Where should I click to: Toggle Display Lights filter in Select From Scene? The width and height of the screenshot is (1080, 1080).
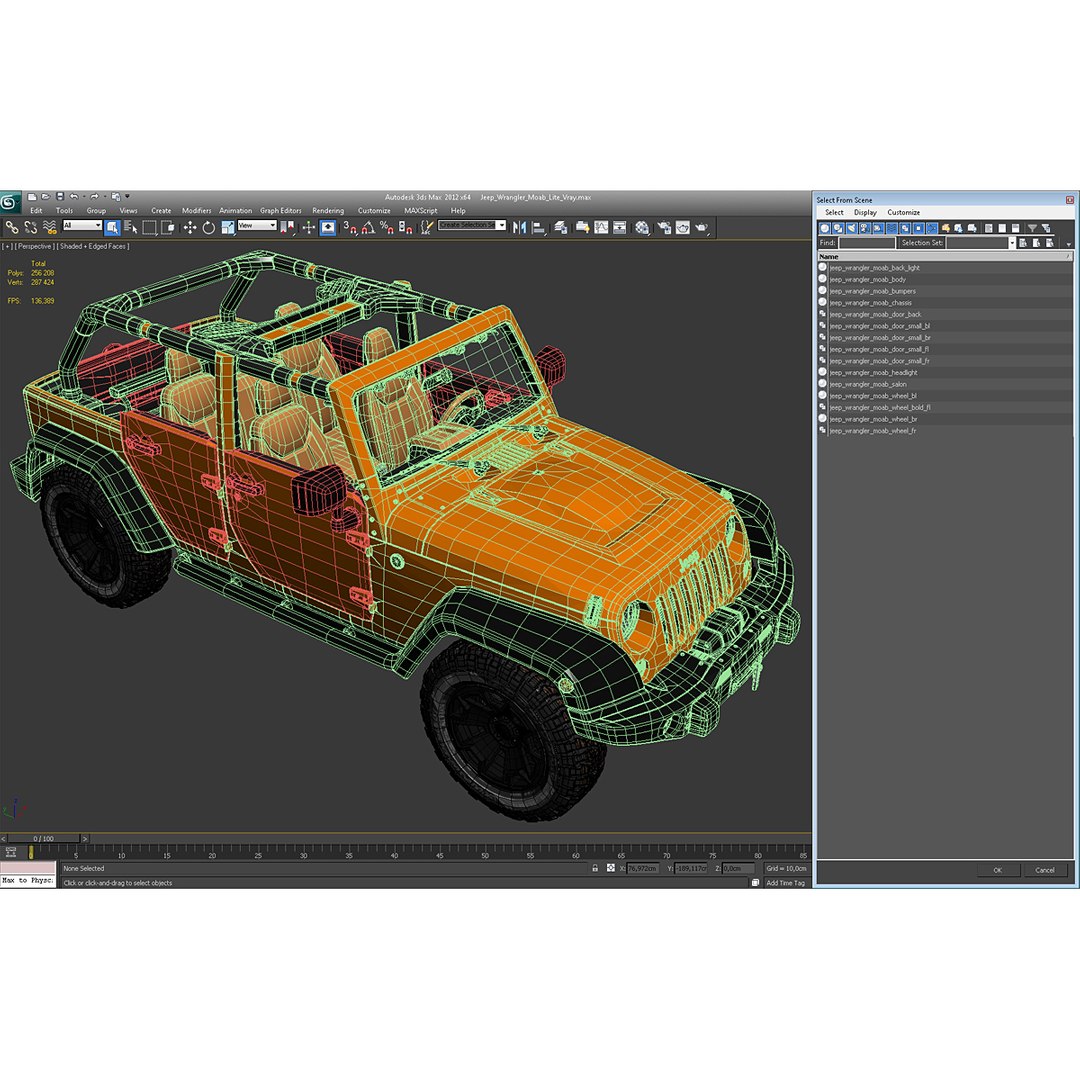(x=851, y=228)
